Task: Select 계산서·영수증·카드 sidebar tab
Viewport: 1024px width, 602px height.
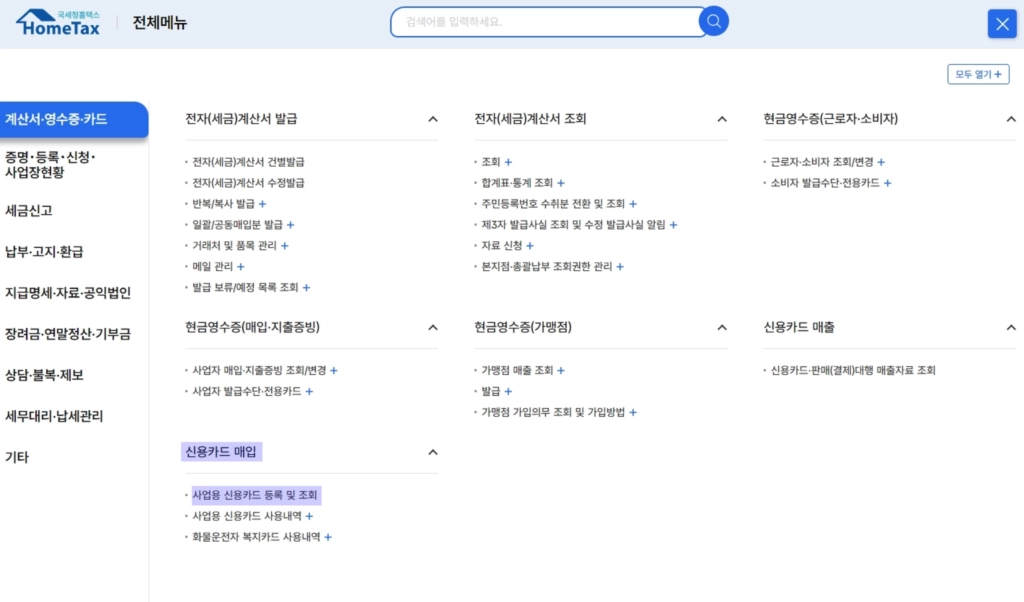Action: click(x=74, y=119)
